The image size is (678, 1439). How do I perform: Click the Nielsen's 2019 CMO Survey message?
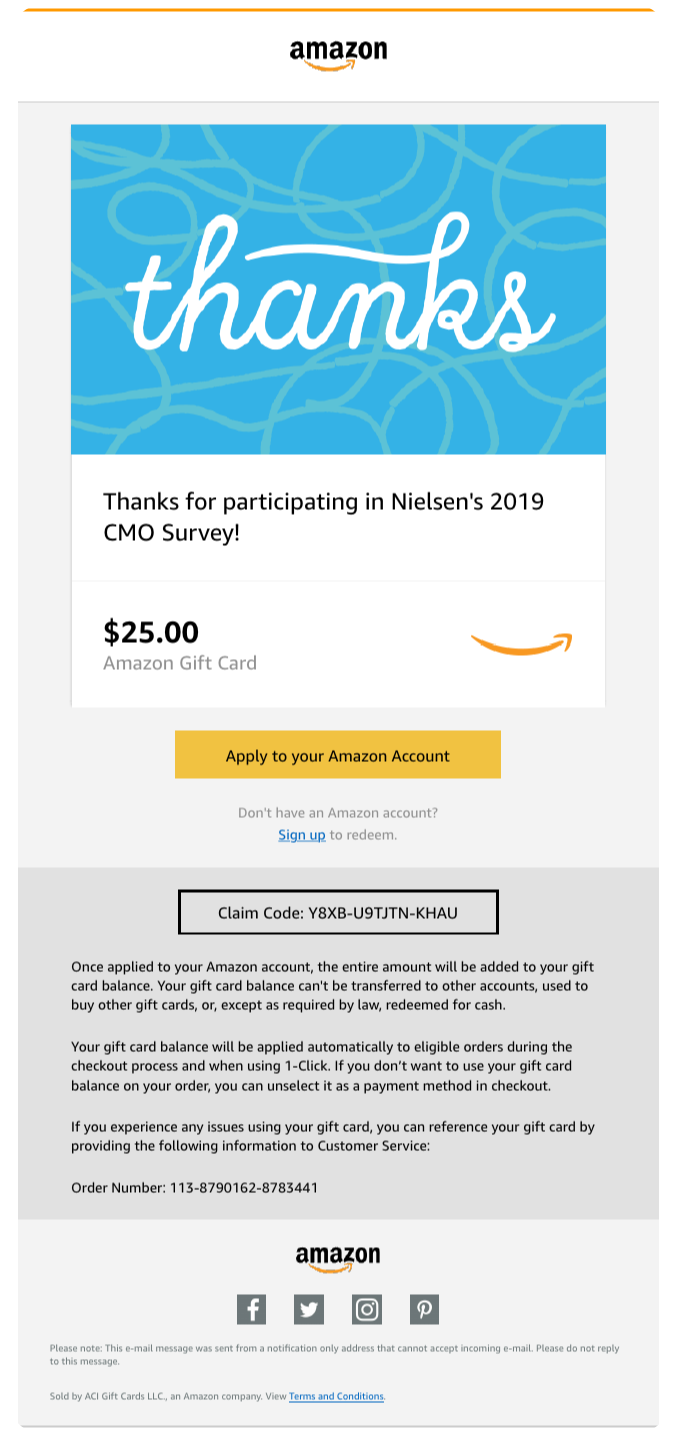pyautogui.click(x=324, y=517)
